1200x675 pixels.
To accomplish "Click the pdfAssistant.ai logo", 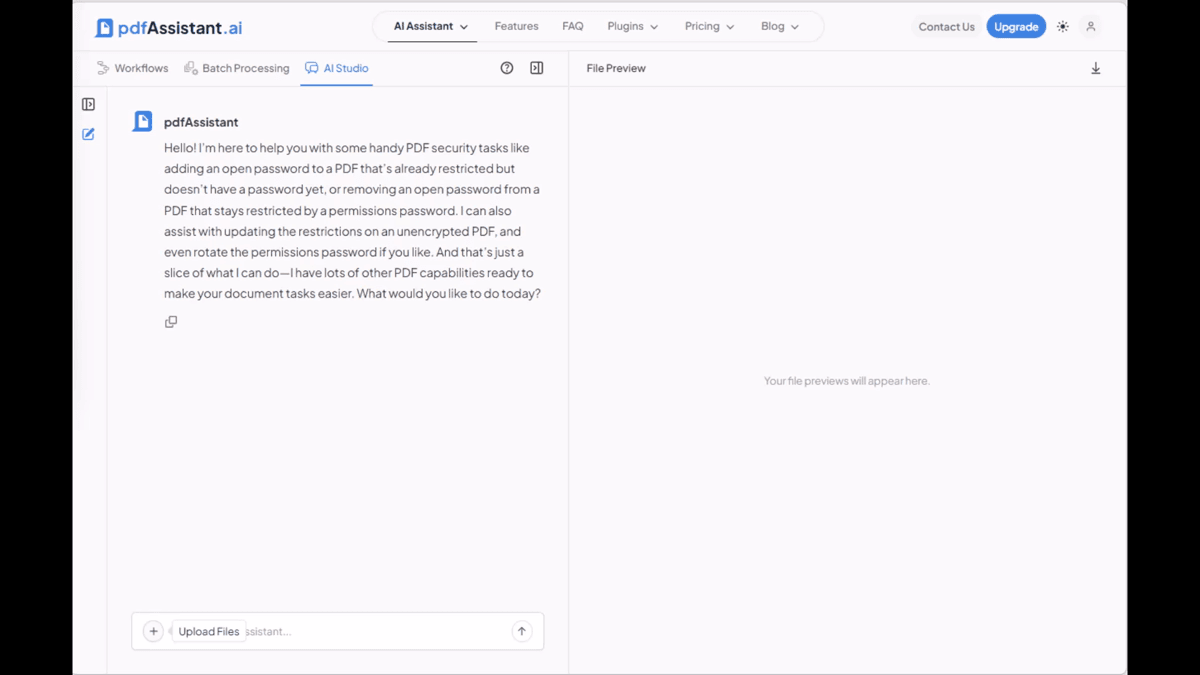I will 169,28.
